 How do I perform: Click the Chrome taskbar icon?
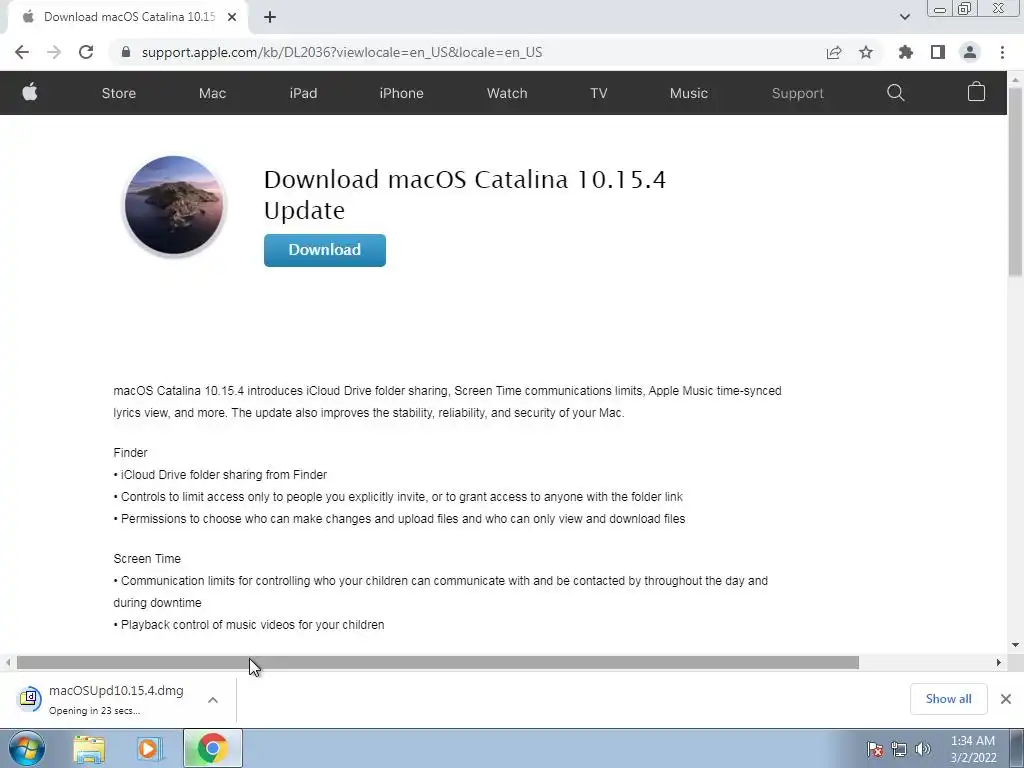pos(213,748)
